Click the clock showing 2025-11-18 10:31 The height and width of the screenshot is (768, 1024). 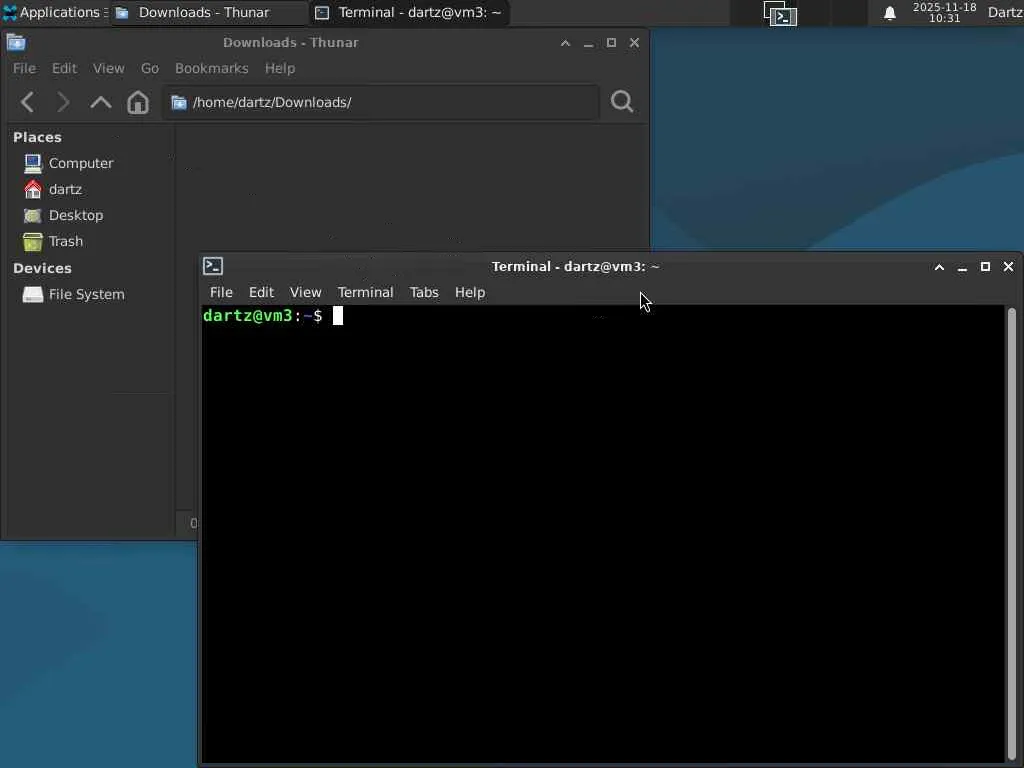(944, 12)
